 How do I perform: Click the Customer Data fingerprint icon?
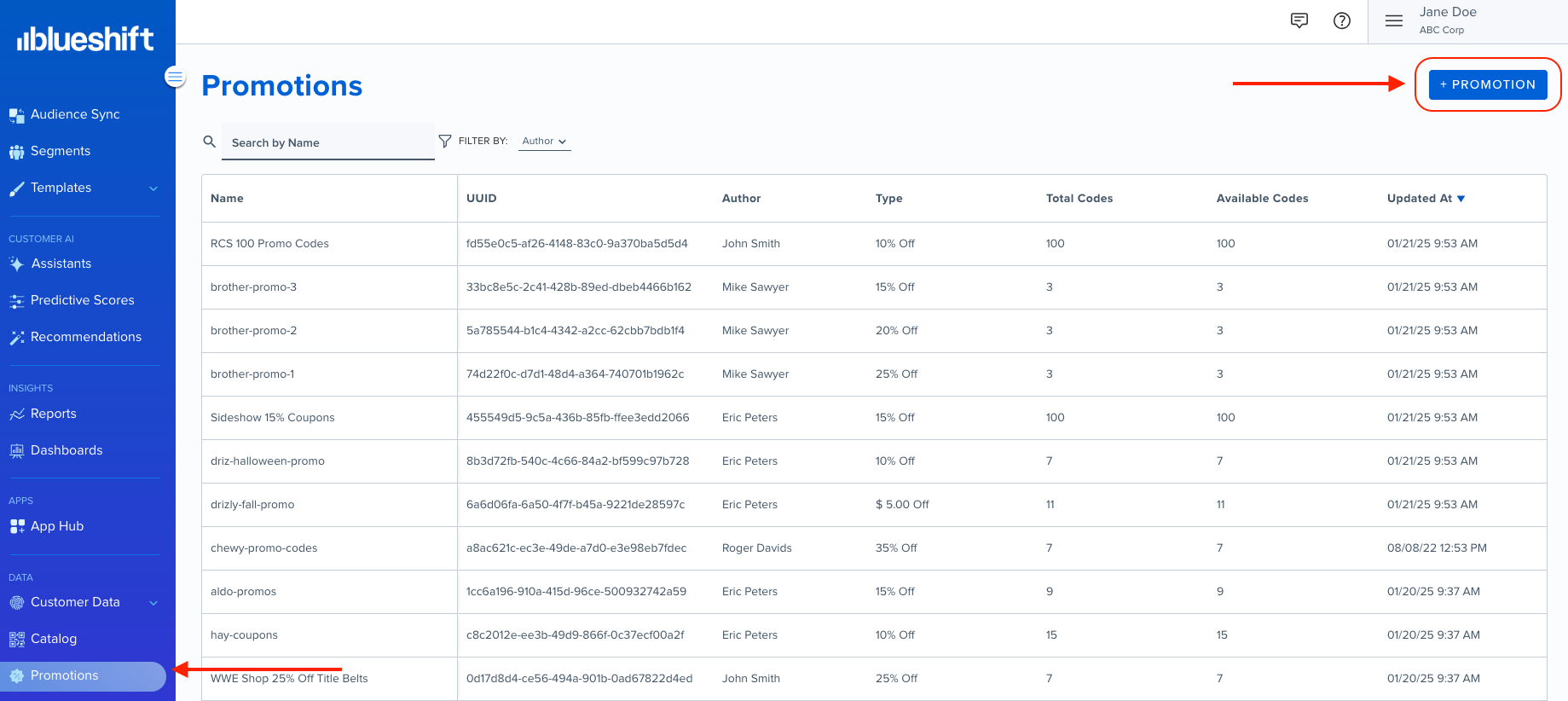16,603
